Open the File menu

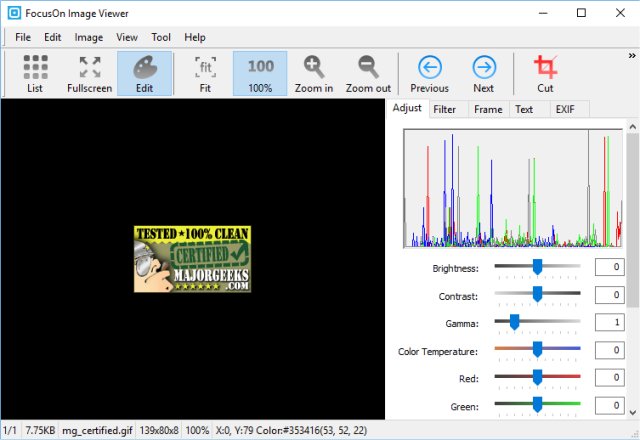click(23, 38)
